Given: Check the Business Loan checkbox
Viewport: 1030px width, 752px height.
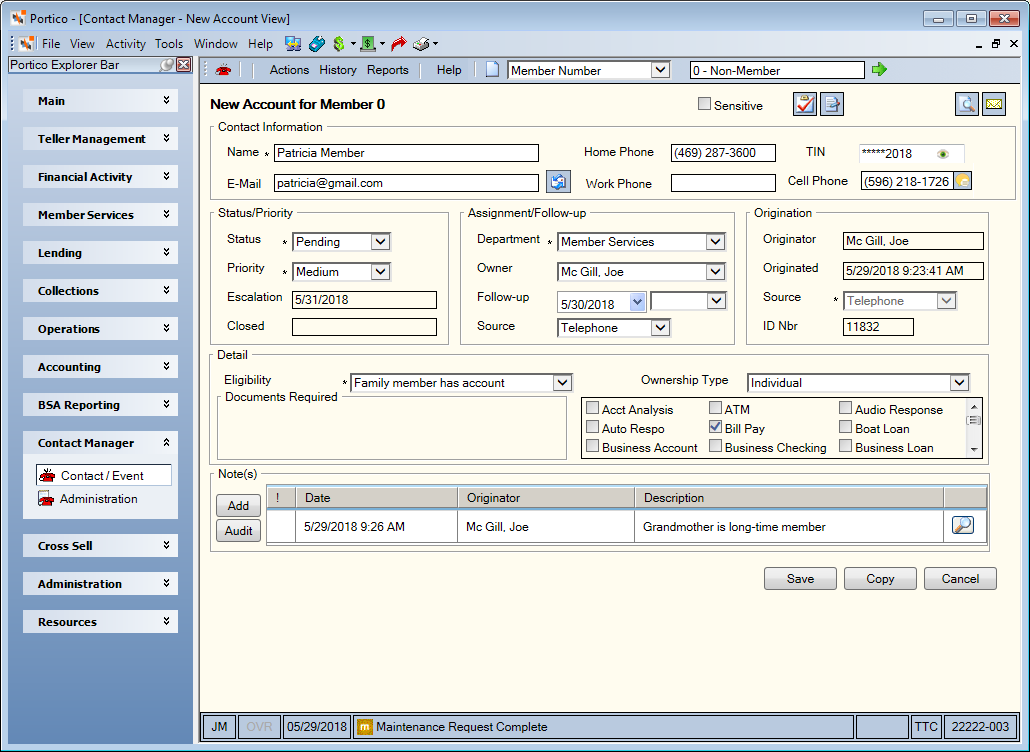Looking at the screenshot, I should tap(845, 446).
